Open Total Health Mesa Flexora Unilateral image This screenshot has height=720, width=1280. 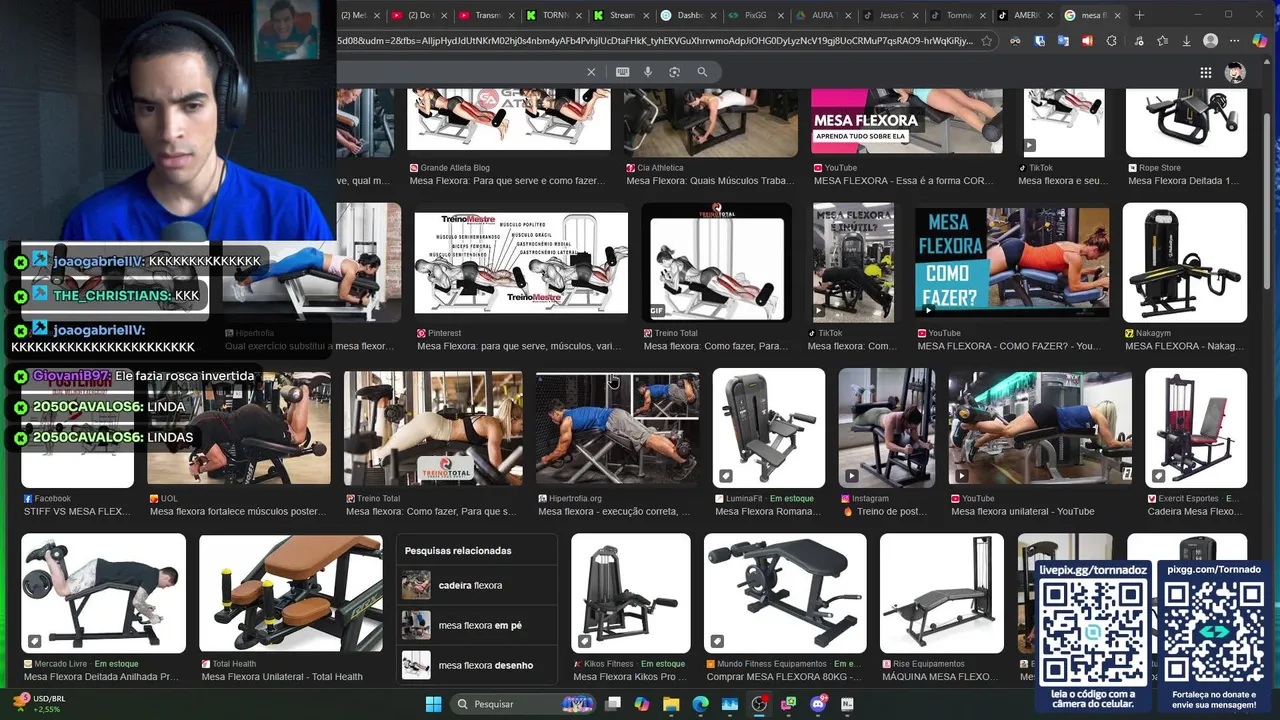click(x=291, y=593)
